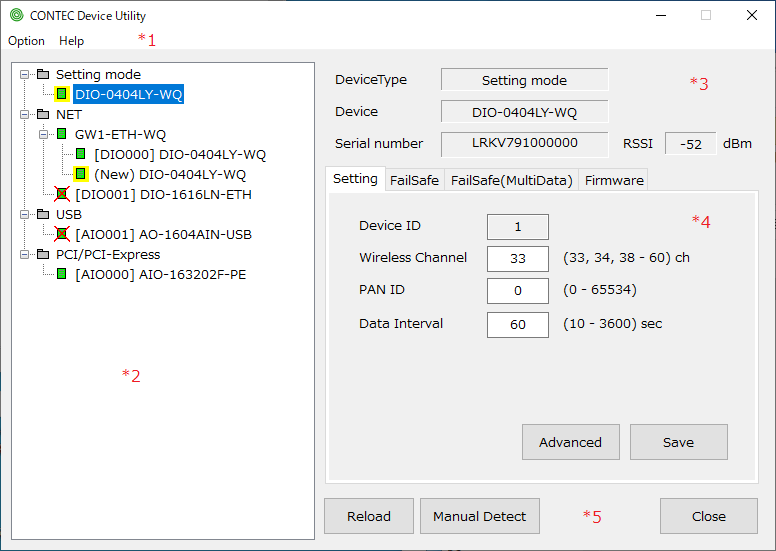Select [DIO000] DIO-0404LY-WQ in the tree
This screenshot has width=776, height=551.
(180, 154)
